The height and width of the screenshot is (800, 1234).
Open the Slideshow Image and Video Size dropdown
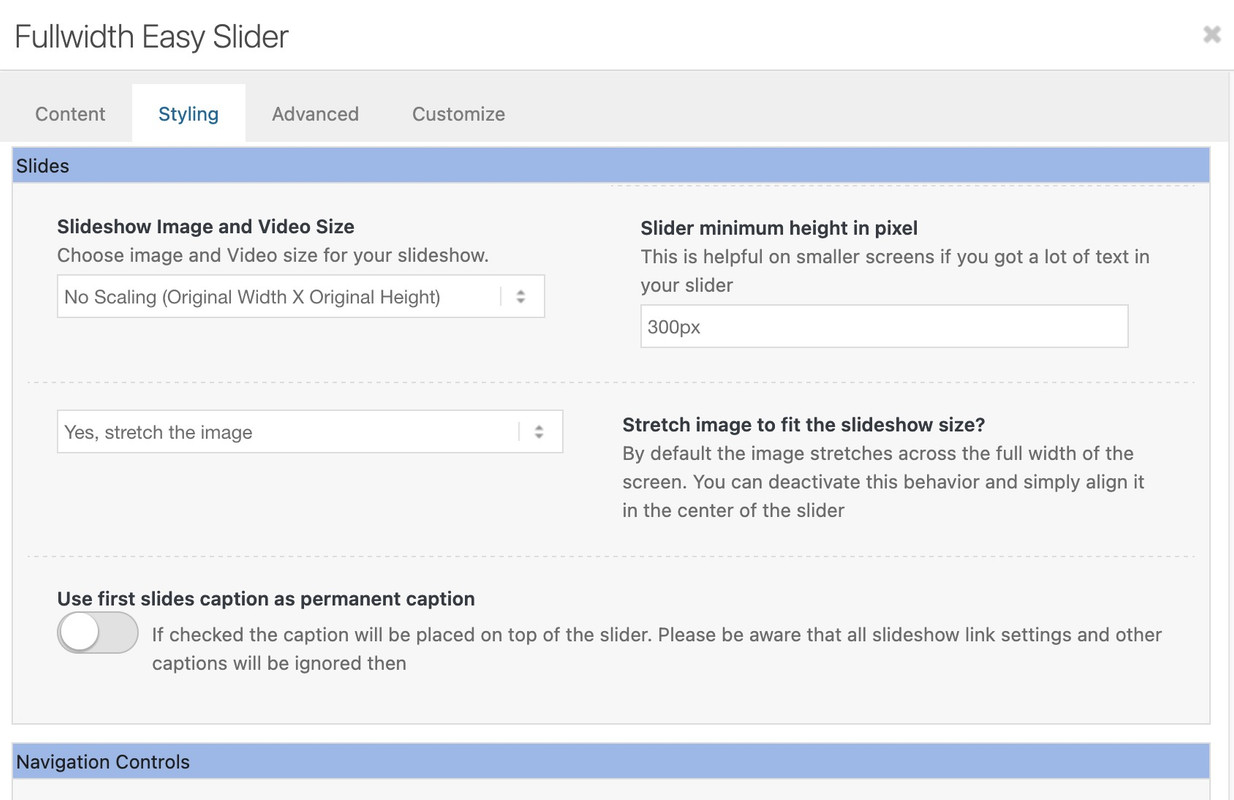coord(301,297)
